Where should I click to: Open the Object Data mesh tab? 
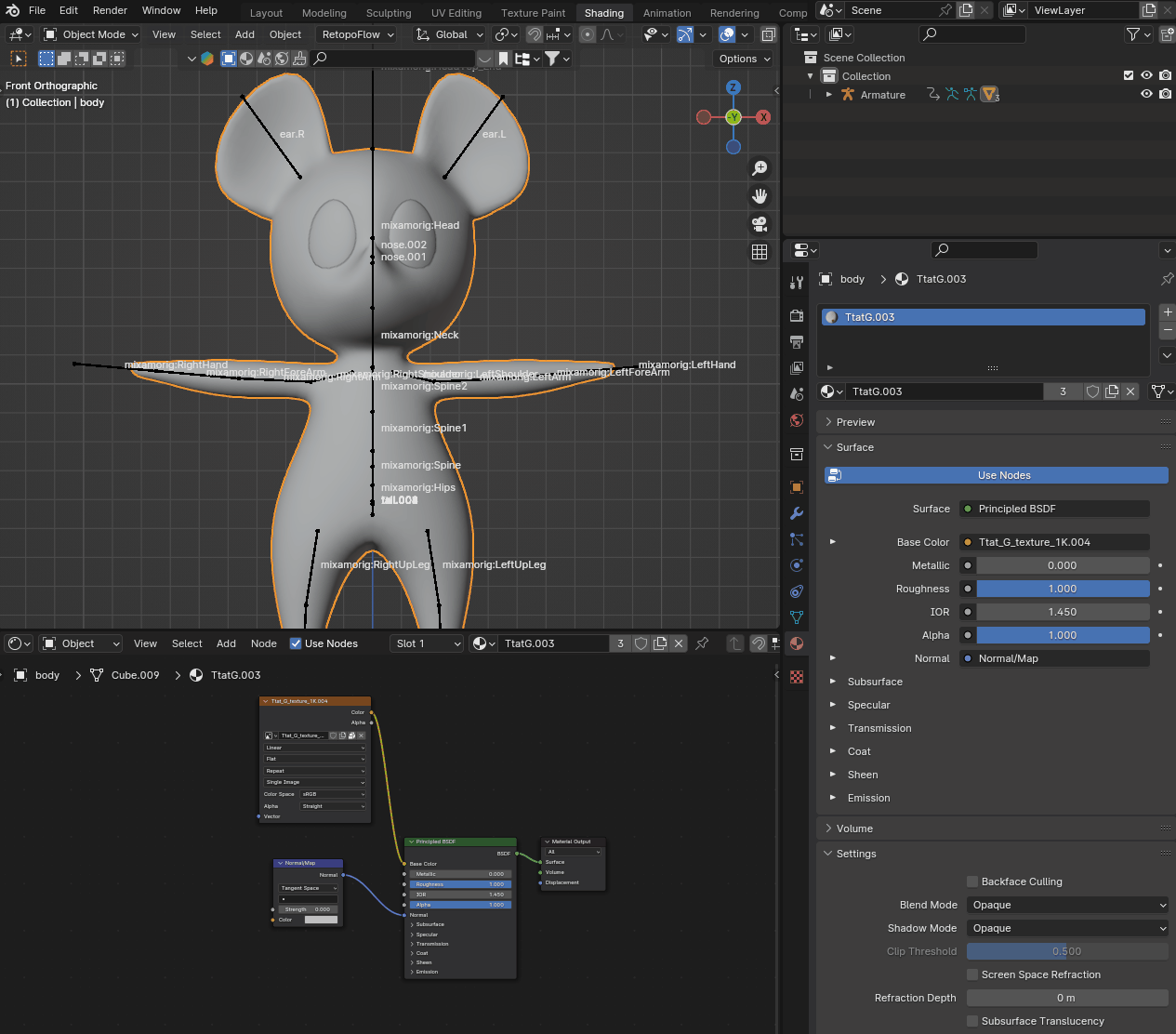tap(797, 617)
